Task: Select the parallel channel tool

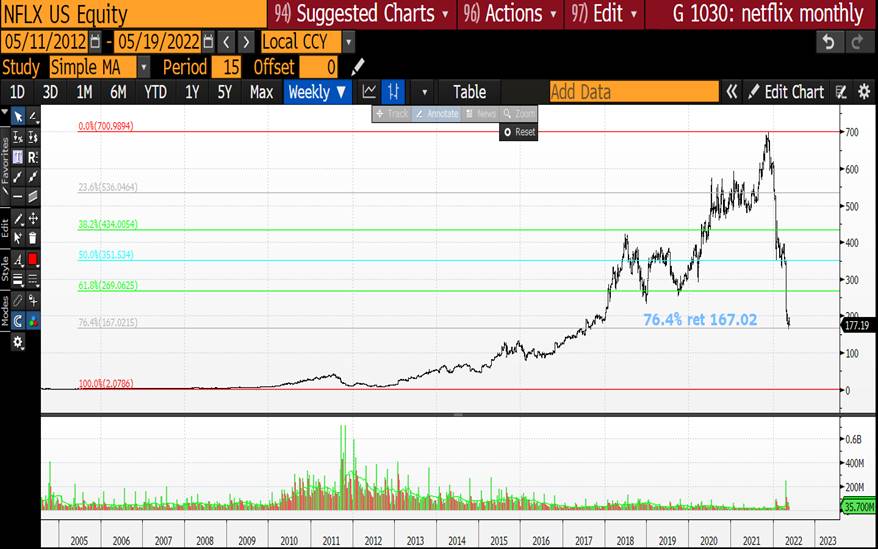Action: point(33,196)
